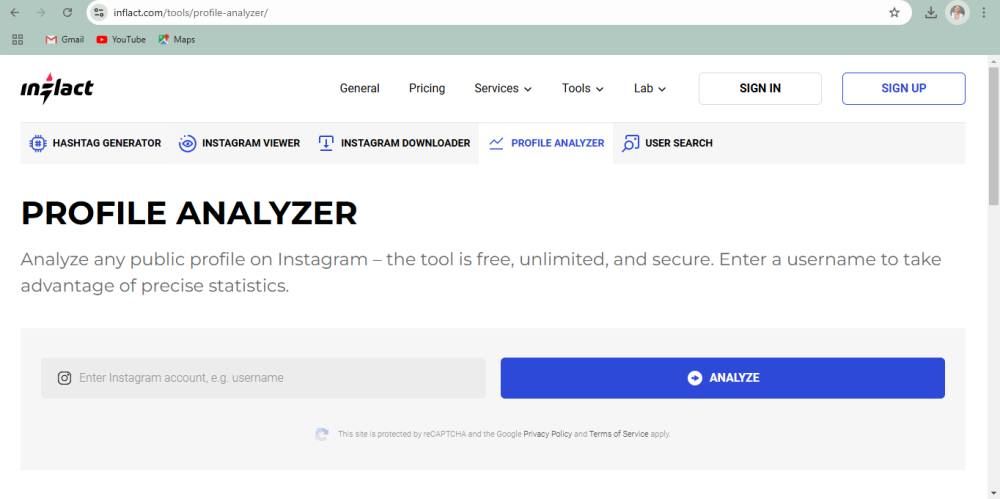Go to the Pricing page
The height and width of the screenshot is (499, 1000).
(x=427, y=89)
